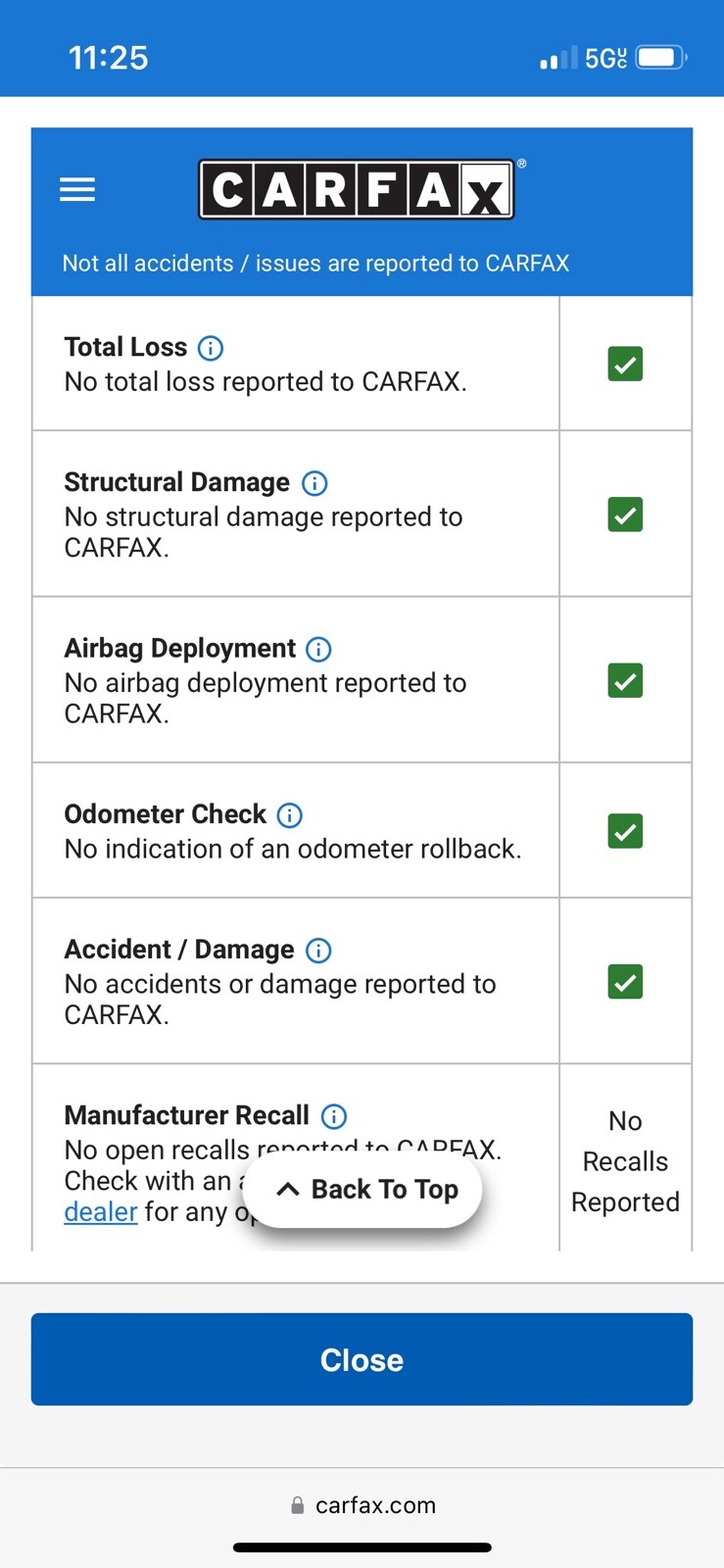Open Manufacturer Recall info icon

[x=334, y=1116]
